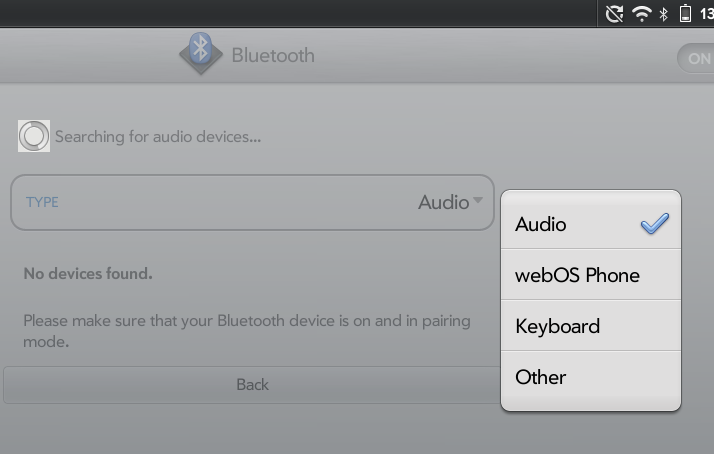Click the TYPE label in selector row
This screenshot has width=714, height=454.
(42, 202)
